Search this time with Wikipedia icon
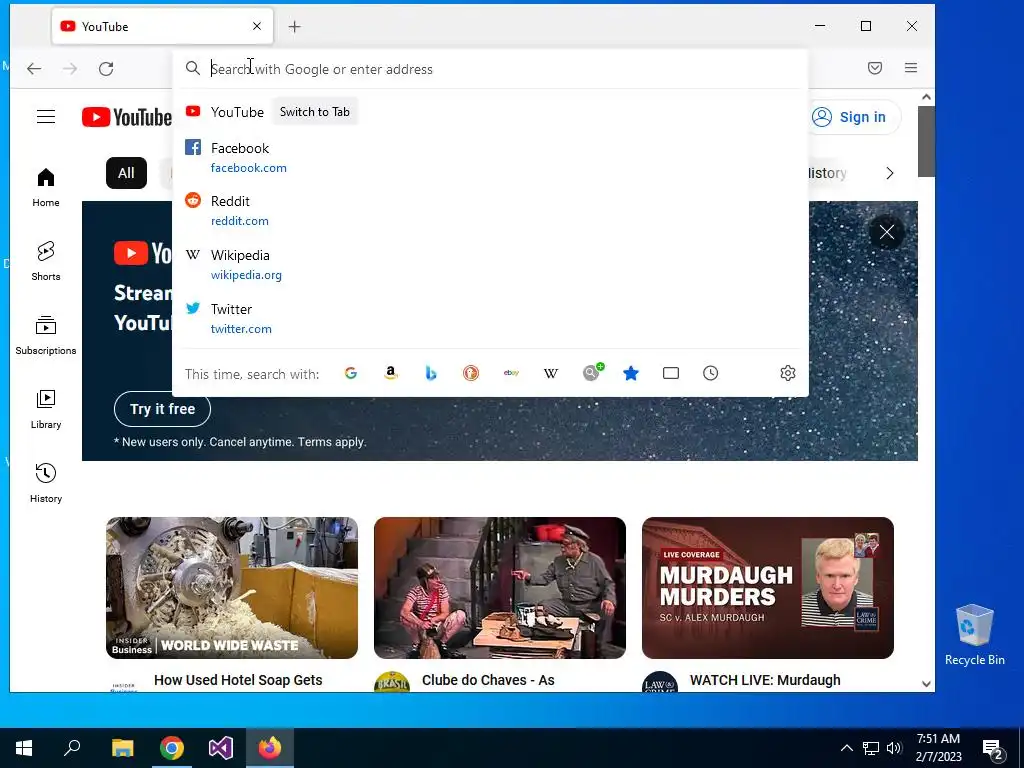Image resolution: width=1024 pixels, height=768 pixels. click(551, 373)
